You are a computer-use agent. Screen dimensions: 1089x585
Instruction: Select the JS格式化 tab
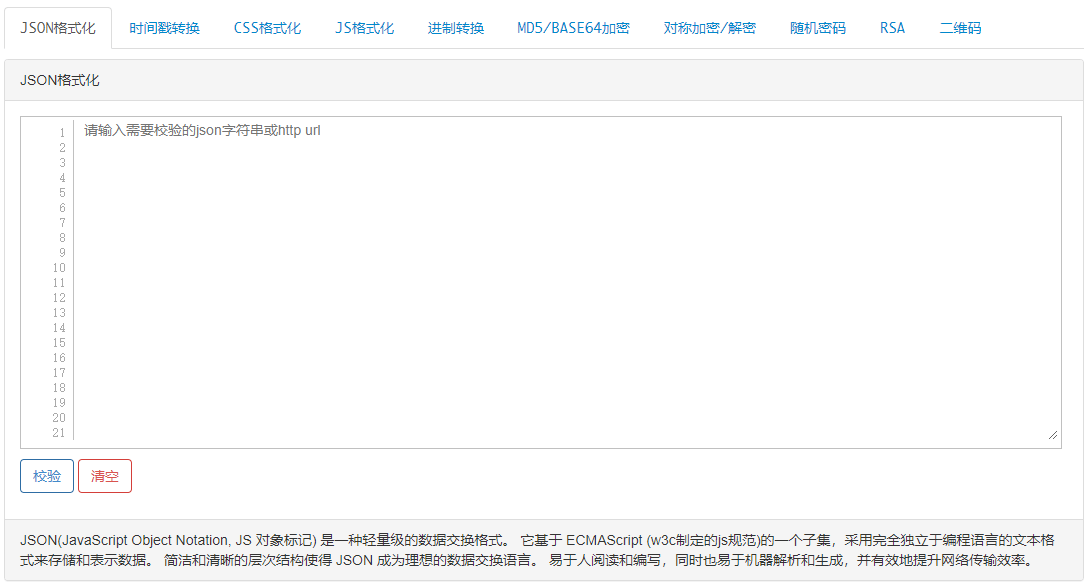(x=364, y=28)
